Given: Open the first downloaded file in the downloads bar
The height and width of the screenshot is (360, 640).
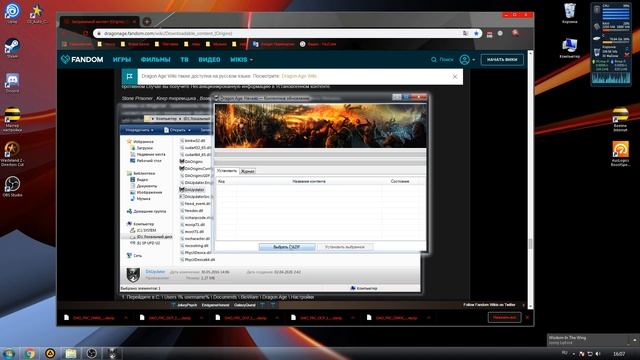Looking at the screenshot, I should point(89,318).
